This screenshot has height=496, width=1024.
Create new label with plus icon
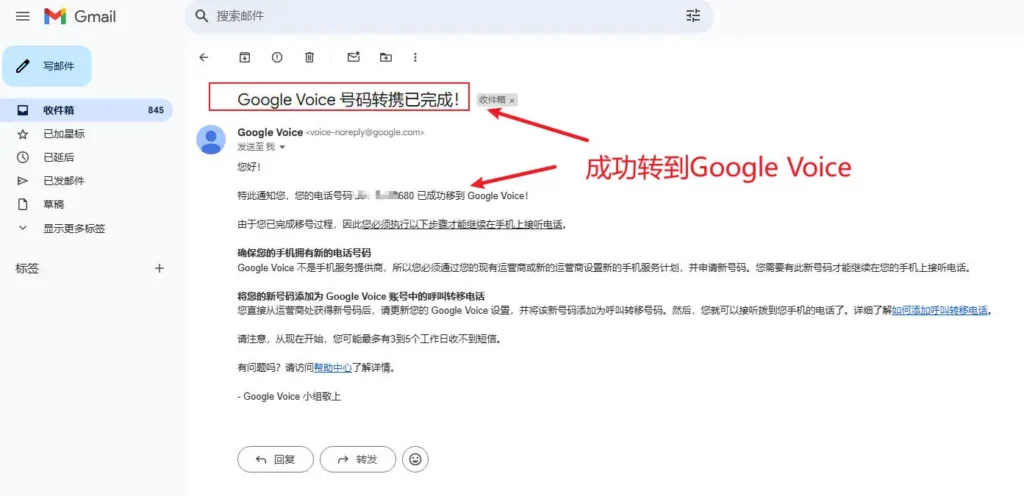point(159,268)
